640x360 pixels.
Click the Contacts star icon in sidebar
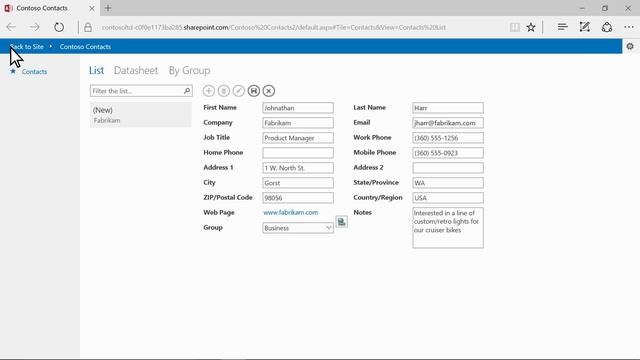(13, 71)
